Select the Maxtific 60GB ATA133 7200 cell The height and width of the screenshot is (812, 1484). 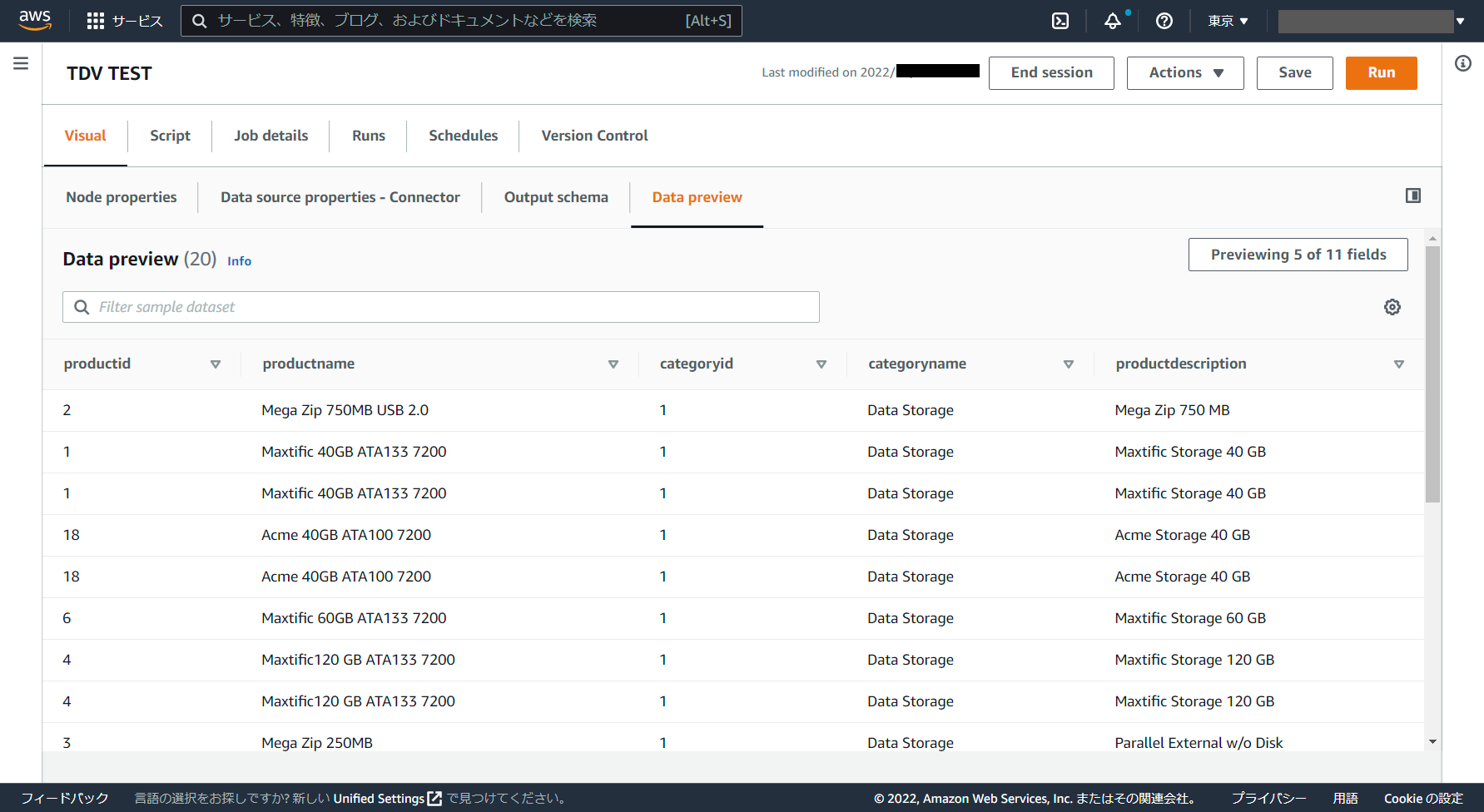tap(354, 618)
